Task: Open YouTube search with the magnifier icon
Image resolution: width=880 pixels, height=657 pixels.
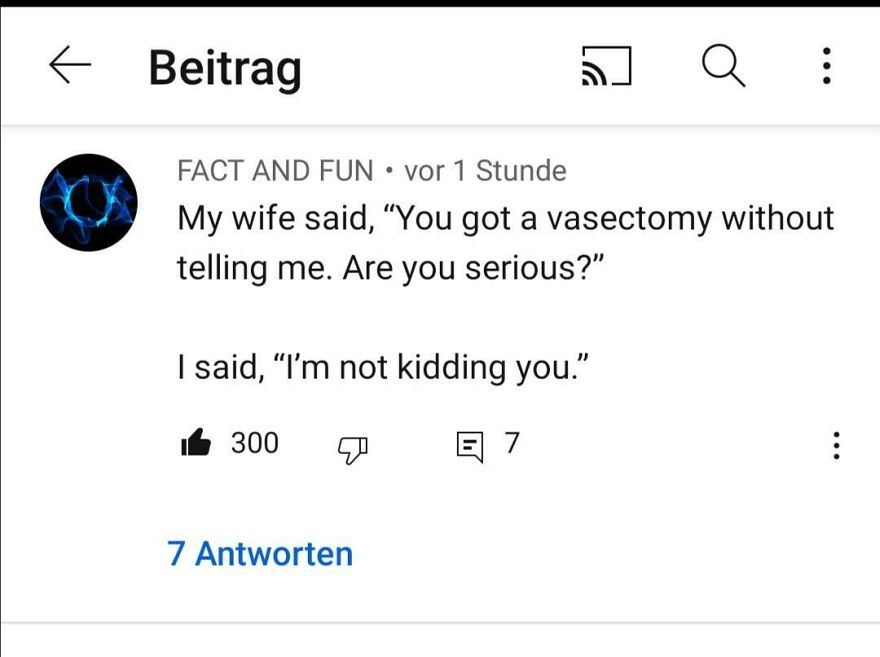Action: click(x=722, y=66)
